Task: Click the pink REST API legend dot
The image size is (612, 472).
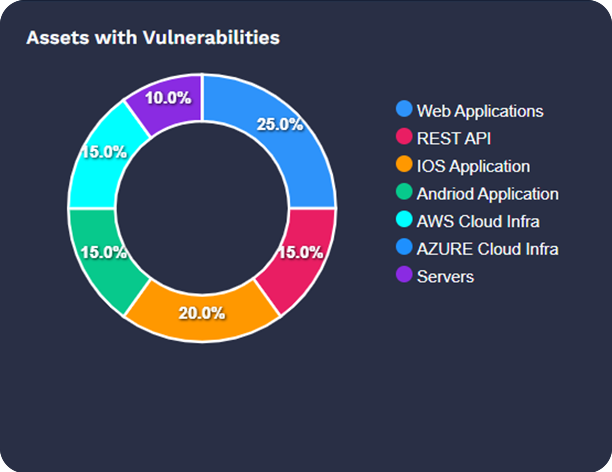Action: coord(404,137)
